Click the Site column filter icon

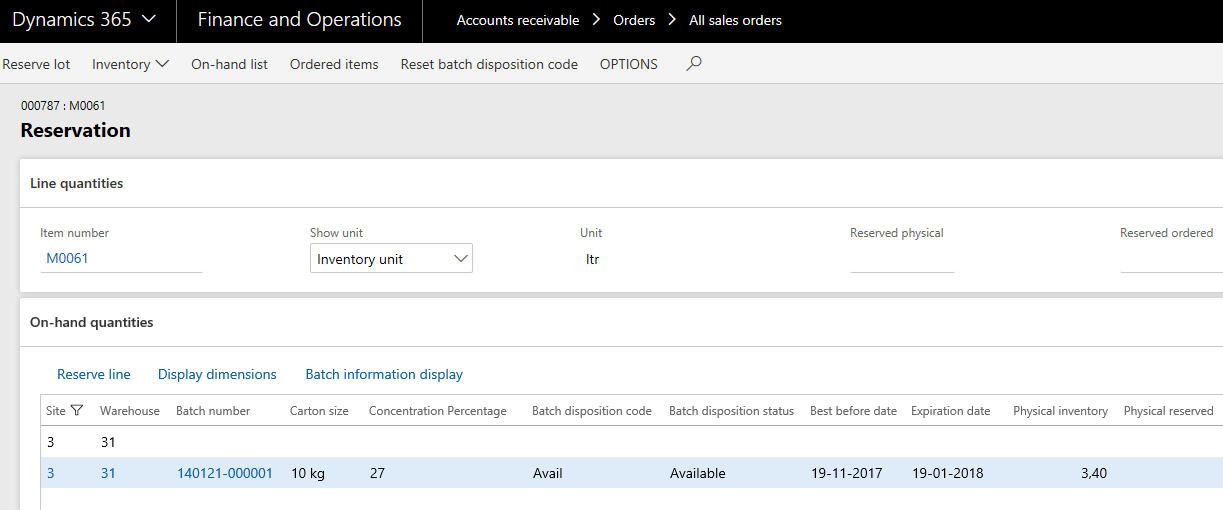click(77, 411)
